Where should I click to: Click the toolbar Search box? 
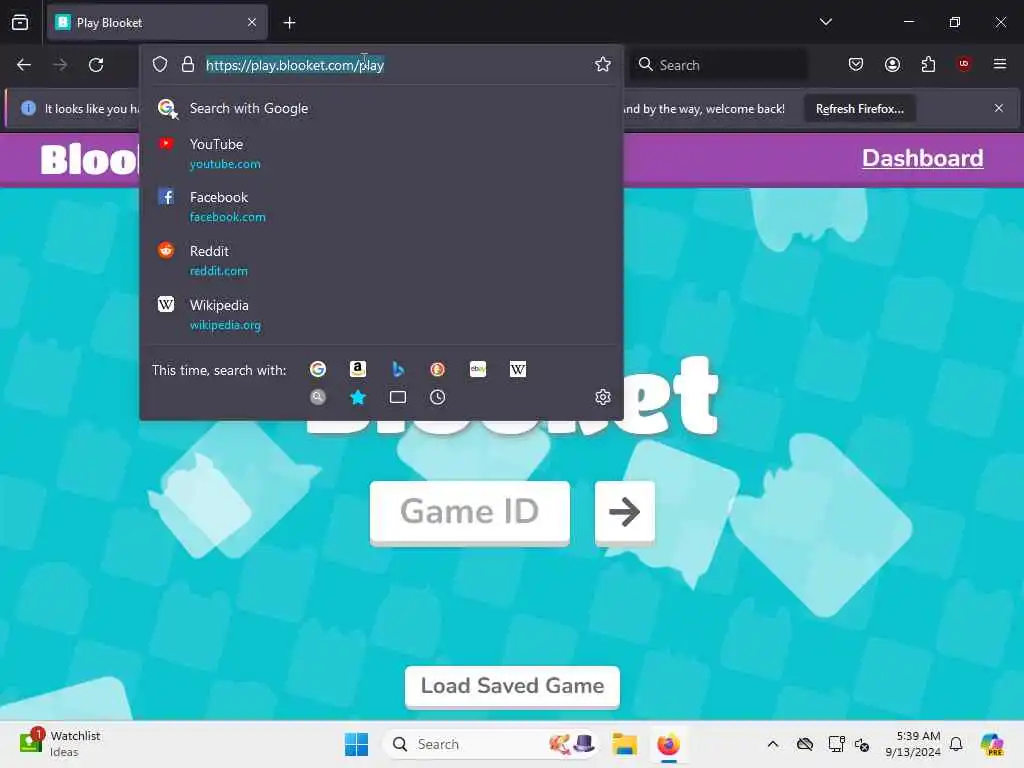(x=718, y=65)
